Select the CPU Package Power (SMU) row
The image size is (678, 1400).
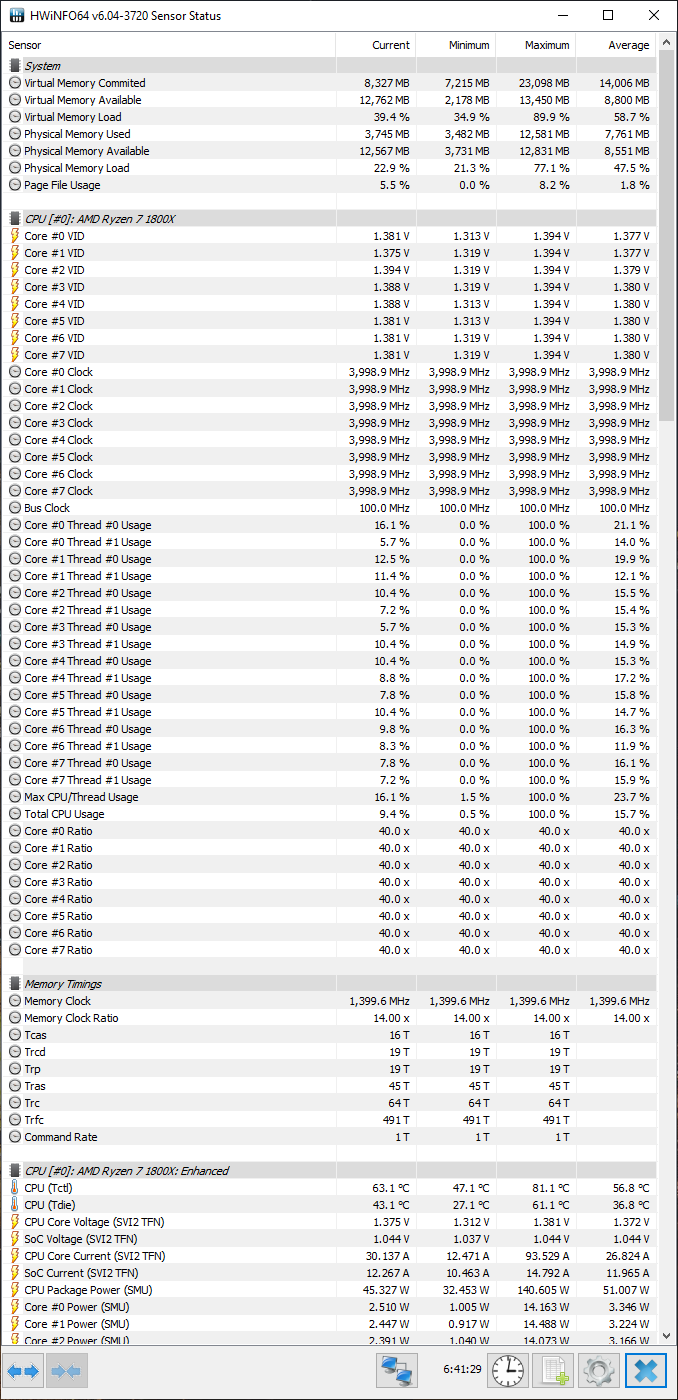pos(330,1290)
